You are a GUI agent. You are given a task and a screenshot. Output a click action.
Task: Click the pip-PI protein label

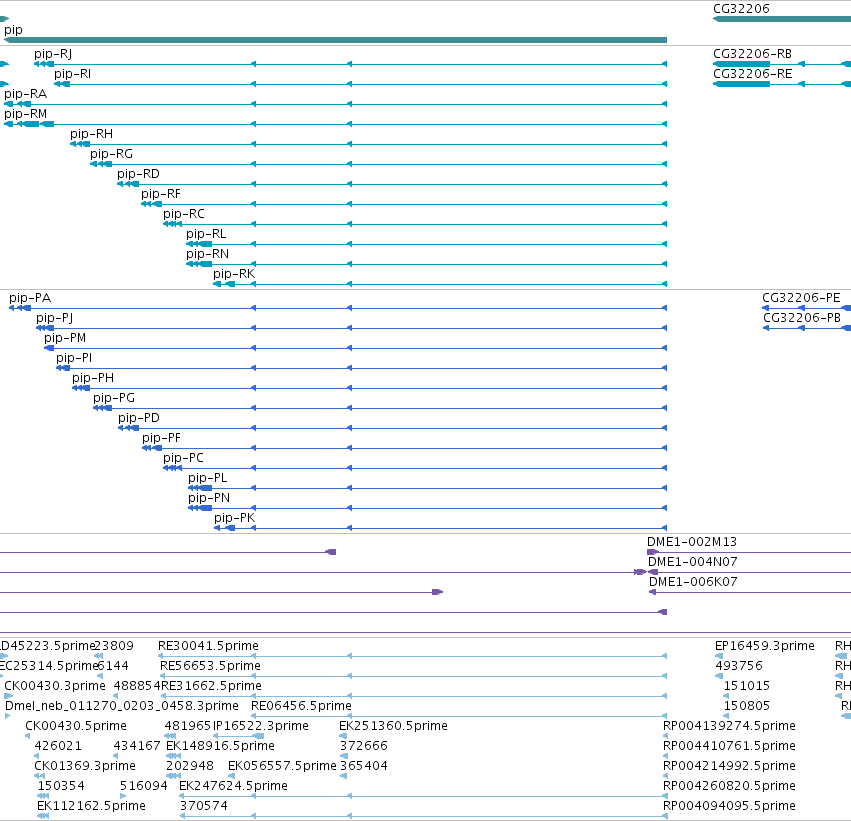[74, 358]
